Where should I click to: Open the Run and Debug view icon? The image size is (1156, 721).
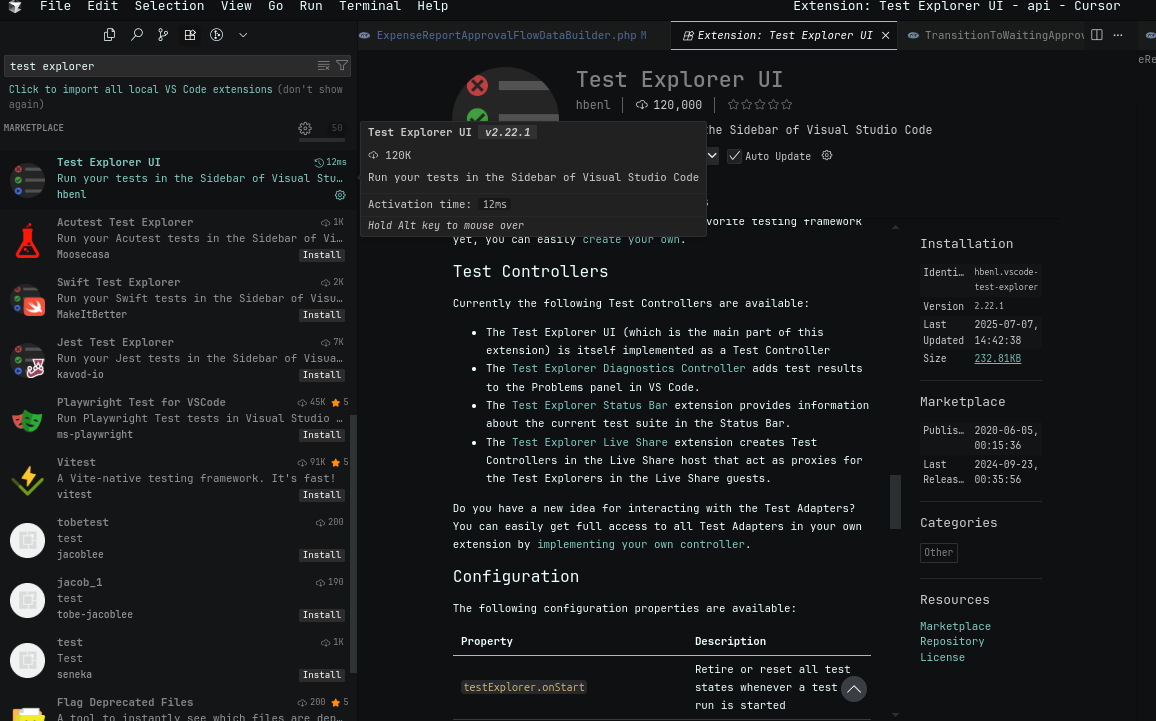click(x=216, y=35)
